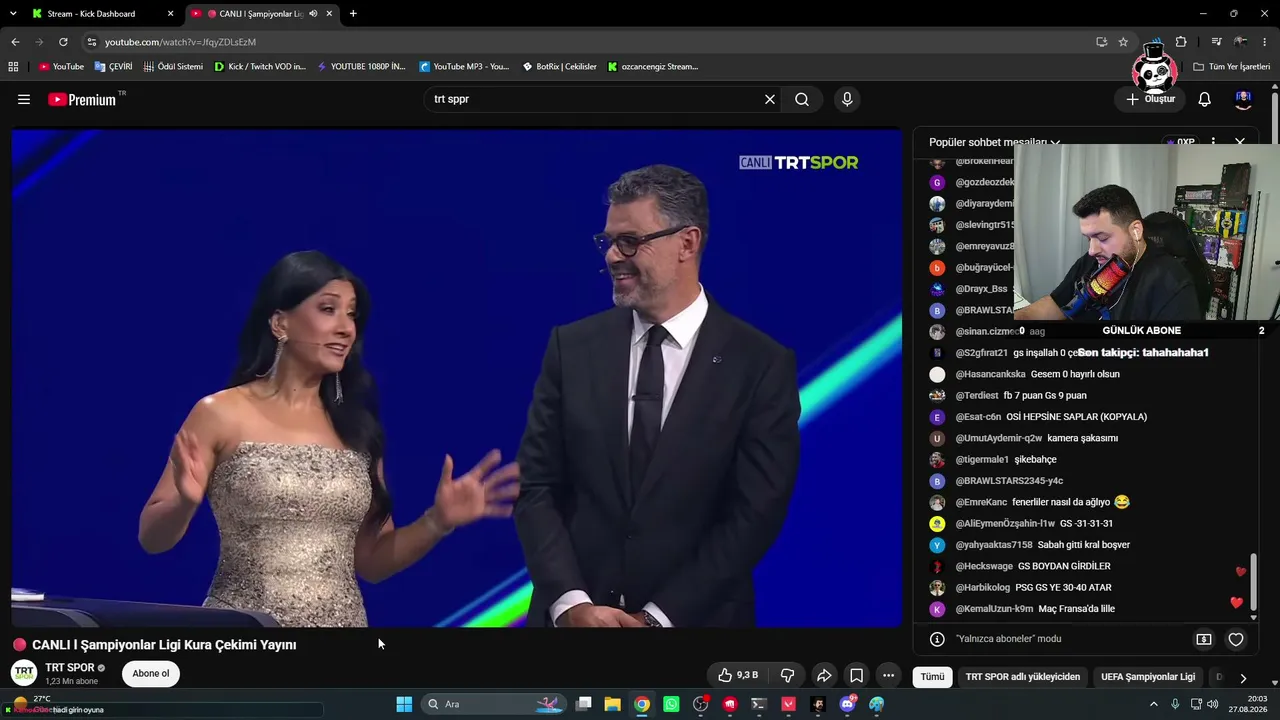This screenshot has width=1280, height=720.
Task: Open the YouTube account avatar menu
Action: pos(1244,99)
